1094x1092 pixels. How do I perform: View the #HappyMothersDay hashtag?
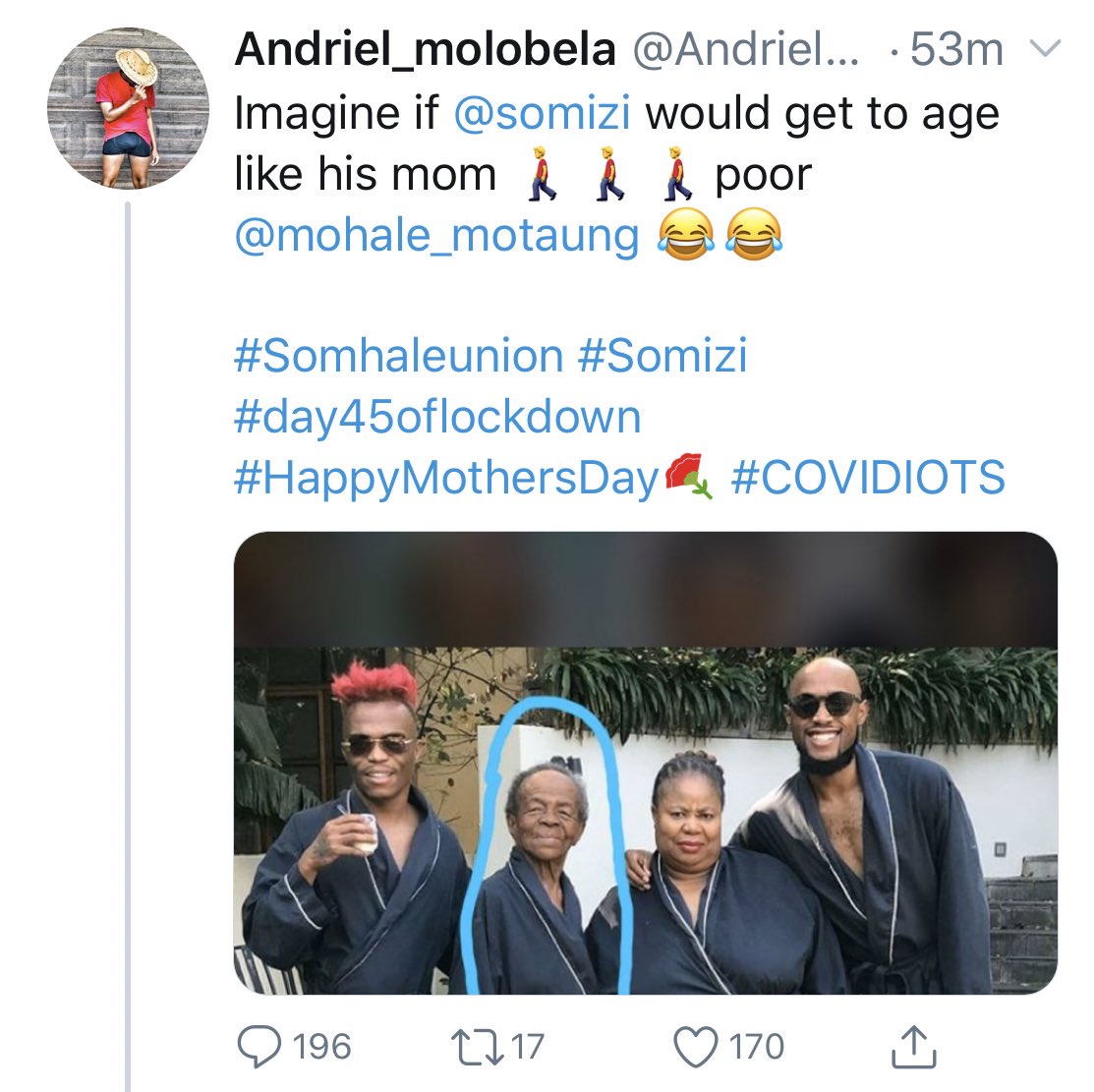pyautogui.click(x=446, y=478)
